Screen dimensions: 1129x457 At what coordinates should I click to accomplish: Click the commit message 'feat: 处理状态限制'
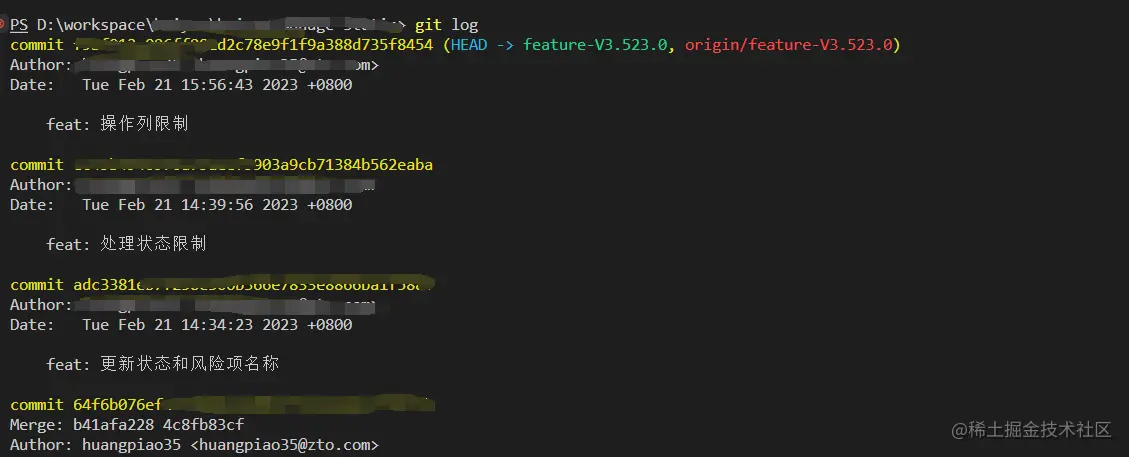[126, 245]
